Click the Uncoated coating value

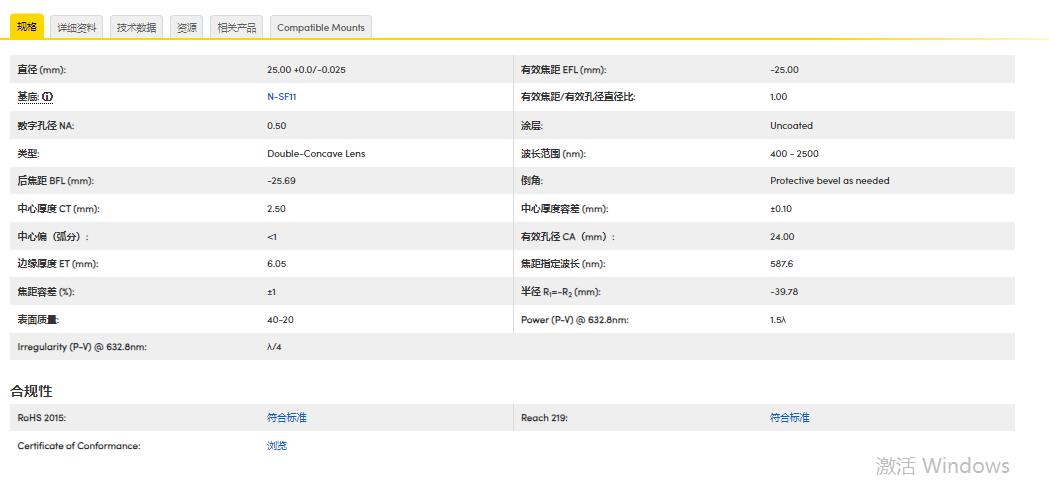(x=791, y=126)
